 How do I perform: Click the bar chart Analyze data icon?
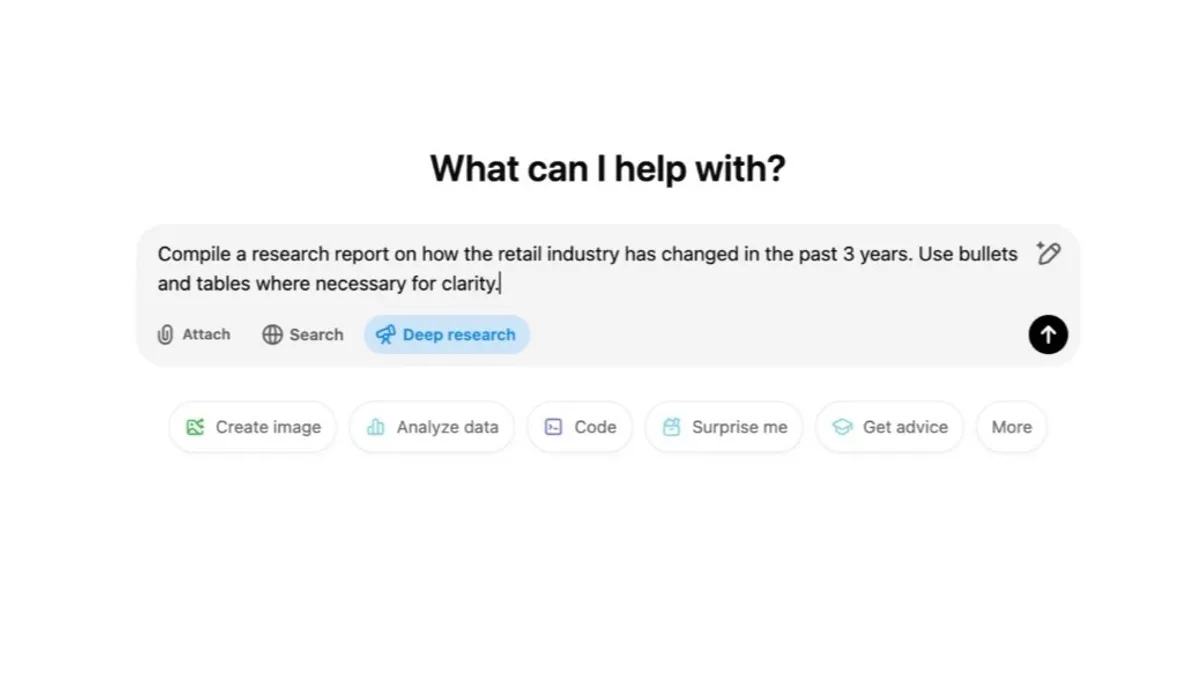pos(376,427)
